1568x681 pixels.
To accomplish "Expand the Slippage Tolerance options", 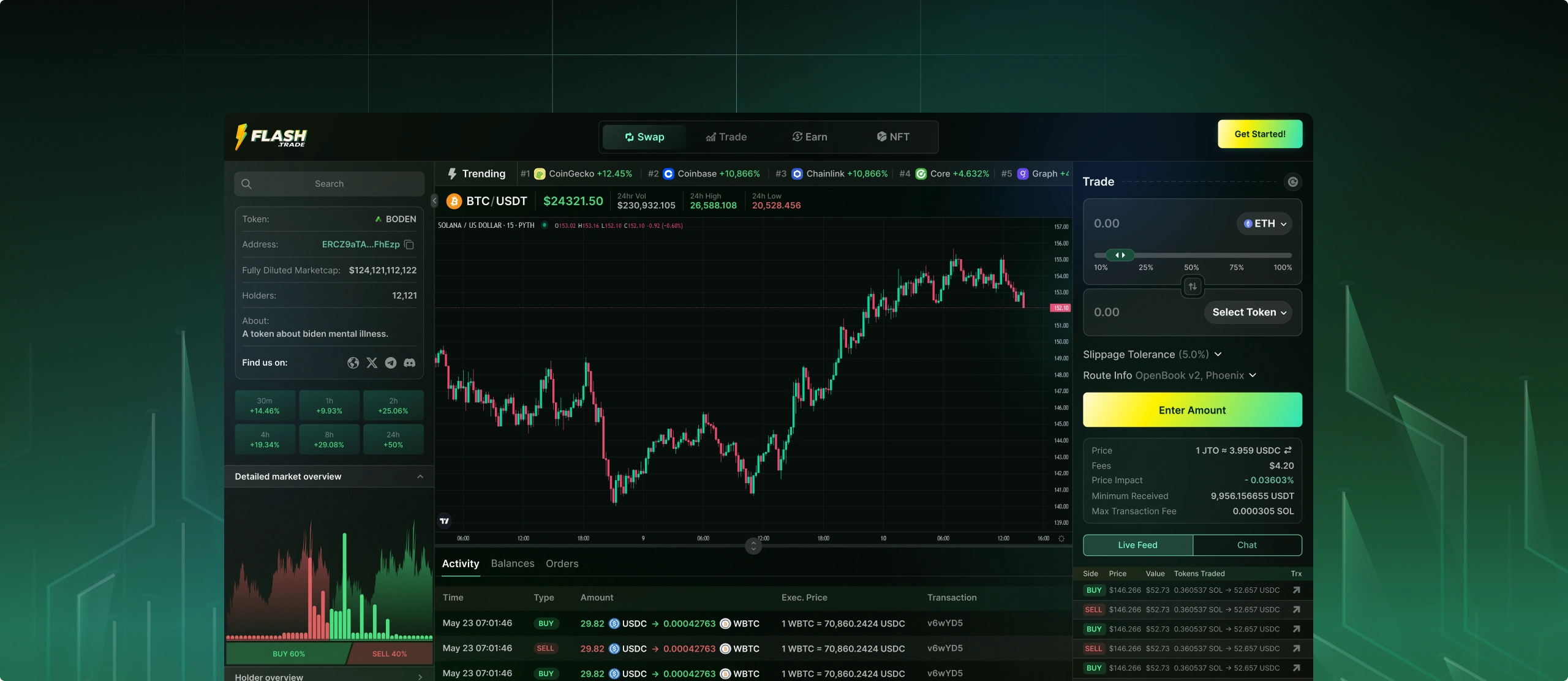I will [1218, 354].
